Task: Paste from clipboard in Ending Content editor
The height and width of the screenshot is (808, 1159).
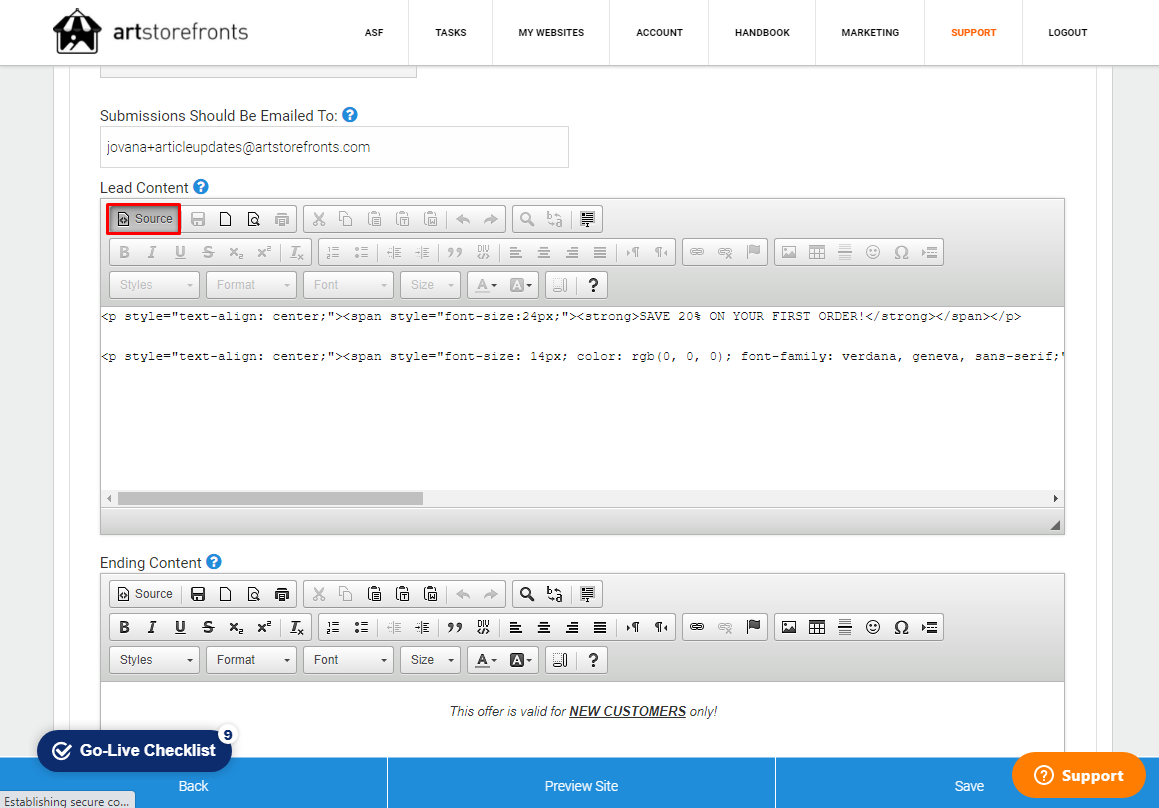Action: (x=375, y=594)
